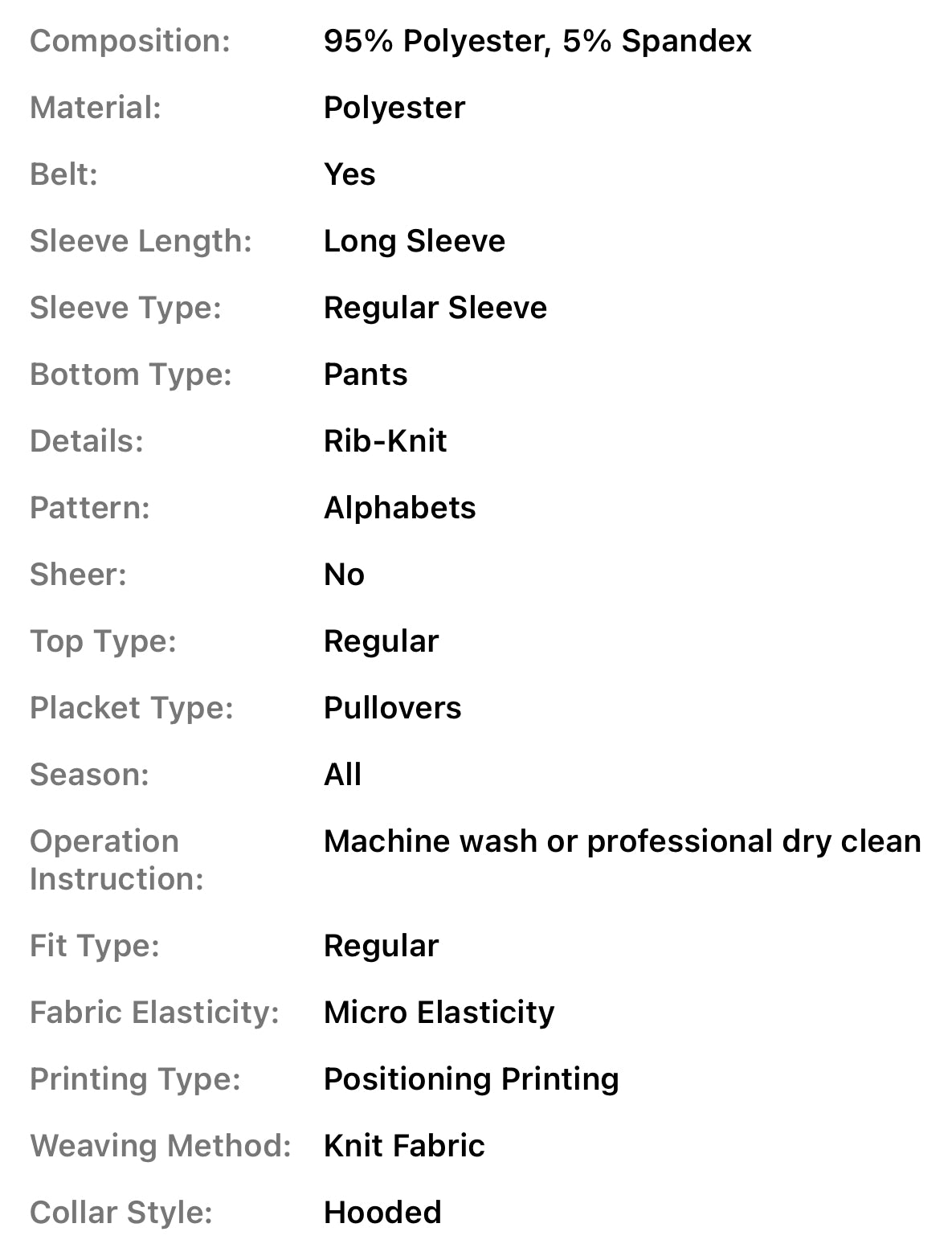
Task: Tap the Belt value "Yes"
Action: (x=349, y=174)
